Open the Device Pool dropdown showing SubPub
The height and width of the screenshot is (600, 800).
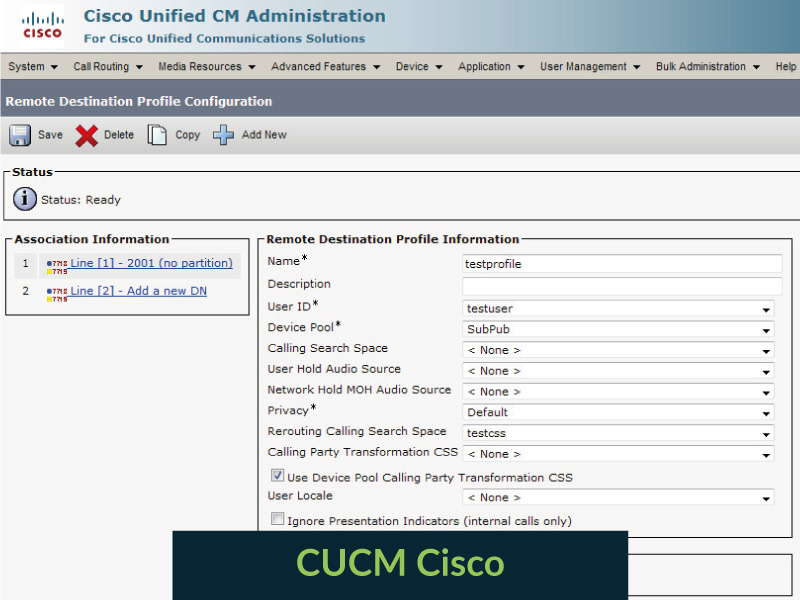[618, 330]
